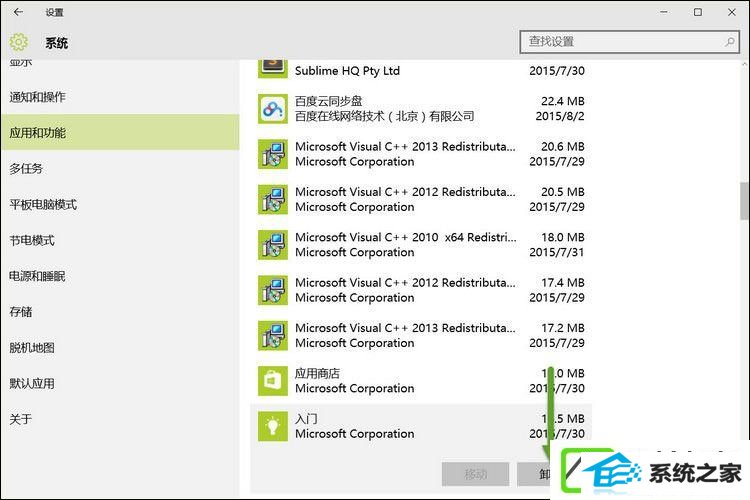750x500 pixels.
Task: Open 电源和睡眠 settings page
Action: [x=120, y=276]
